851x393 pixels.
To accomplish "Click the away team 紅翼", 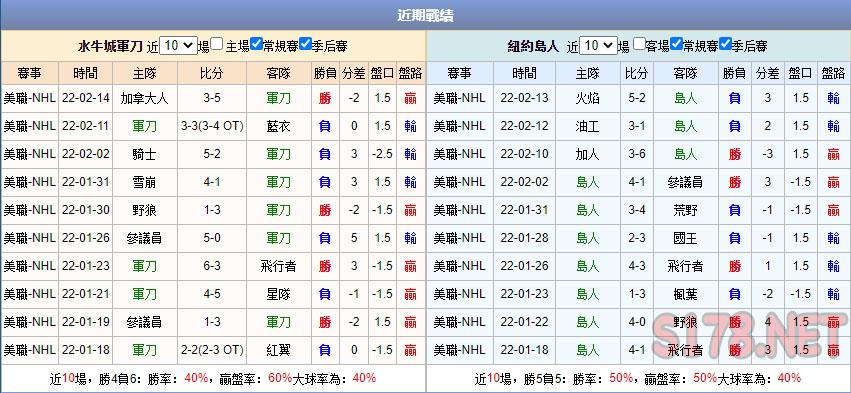I will (x=279, y=350).
